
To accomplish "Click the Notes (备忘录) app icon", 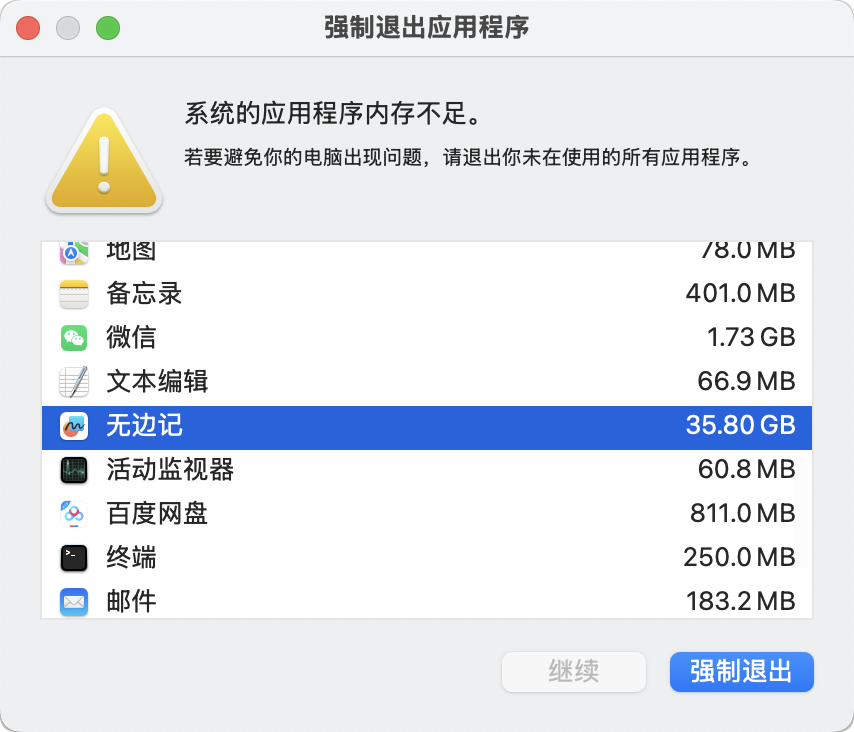I will point(74,295).
